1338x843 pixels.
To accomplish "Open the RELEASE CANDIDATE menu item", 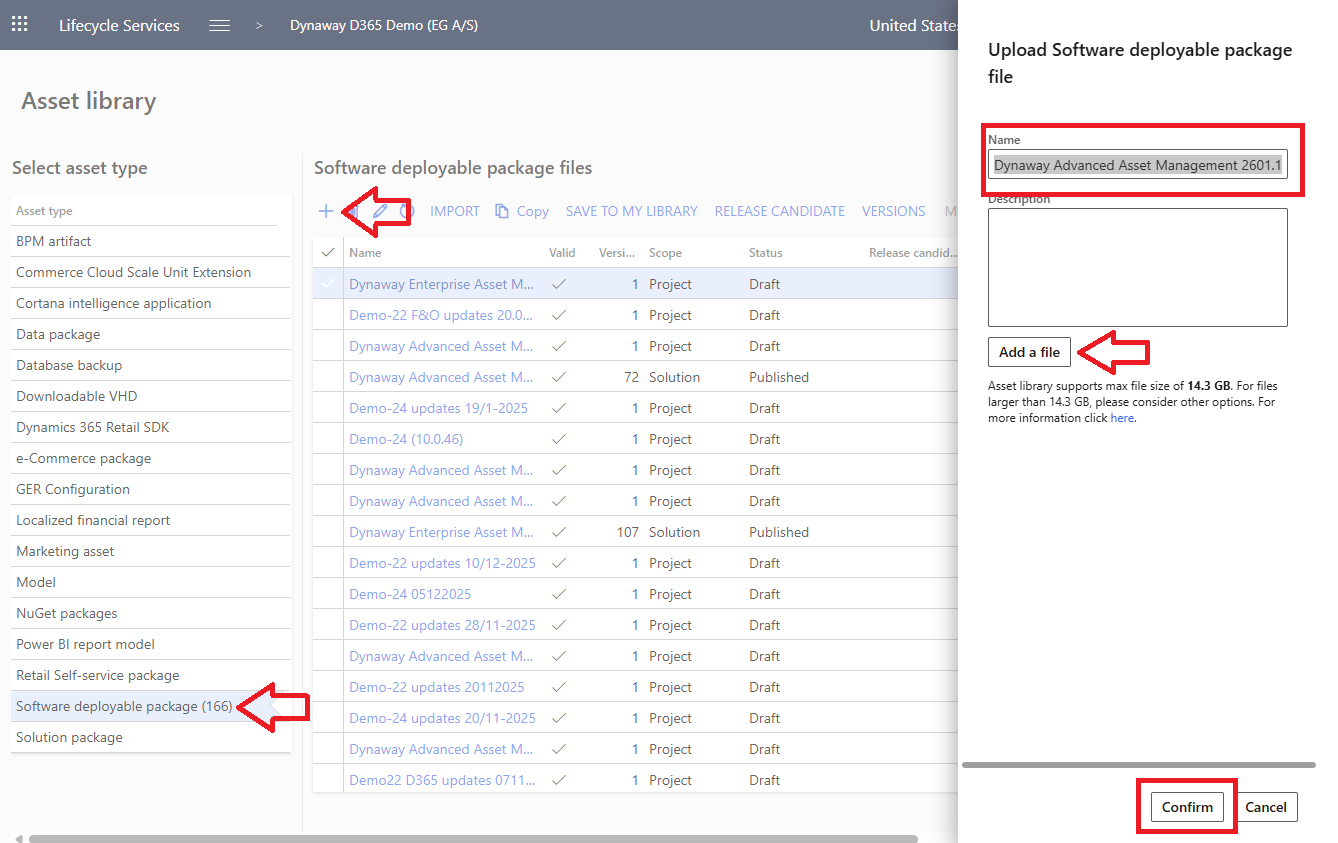I will click(x=779, y=211).
